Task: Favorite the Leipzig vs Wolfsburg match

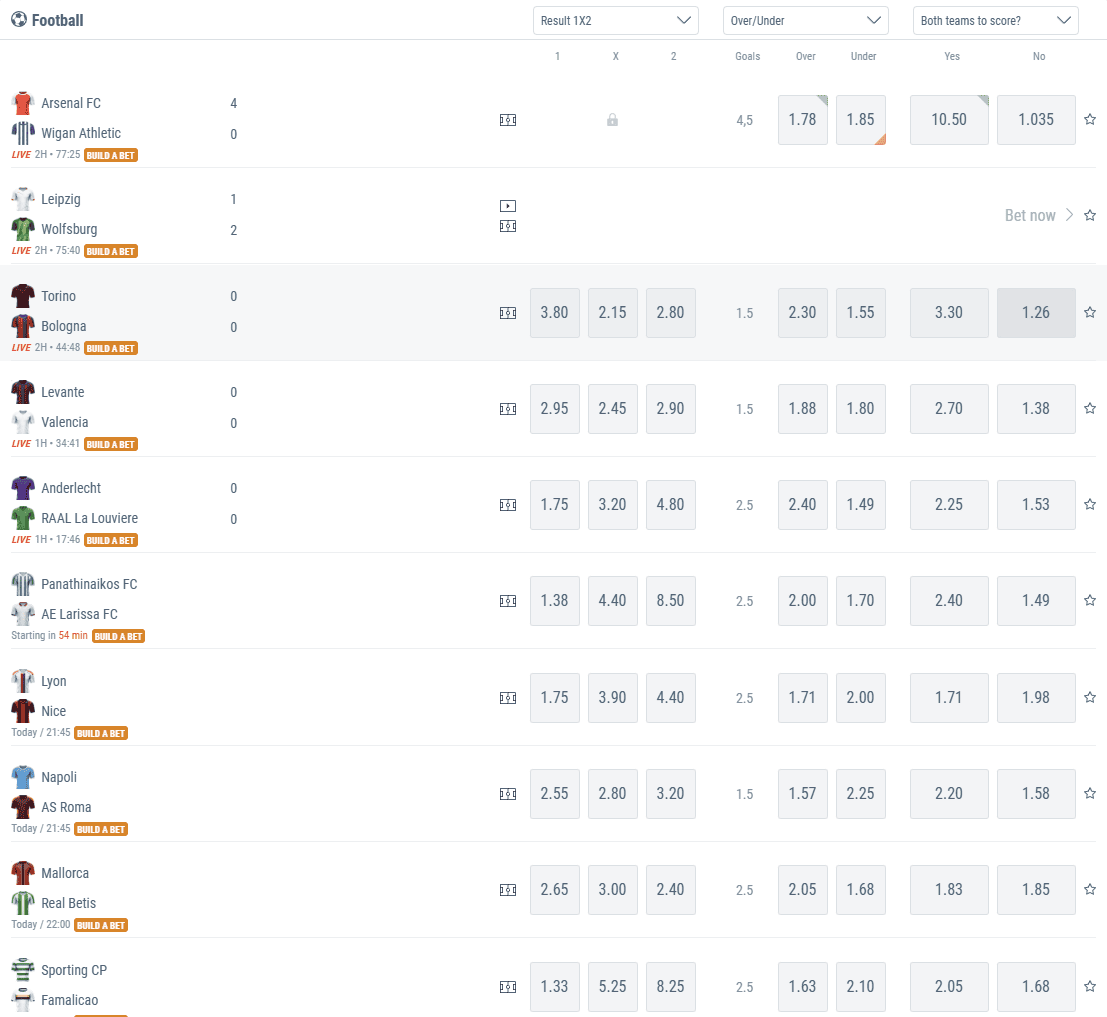Action: click(1090, 215)
